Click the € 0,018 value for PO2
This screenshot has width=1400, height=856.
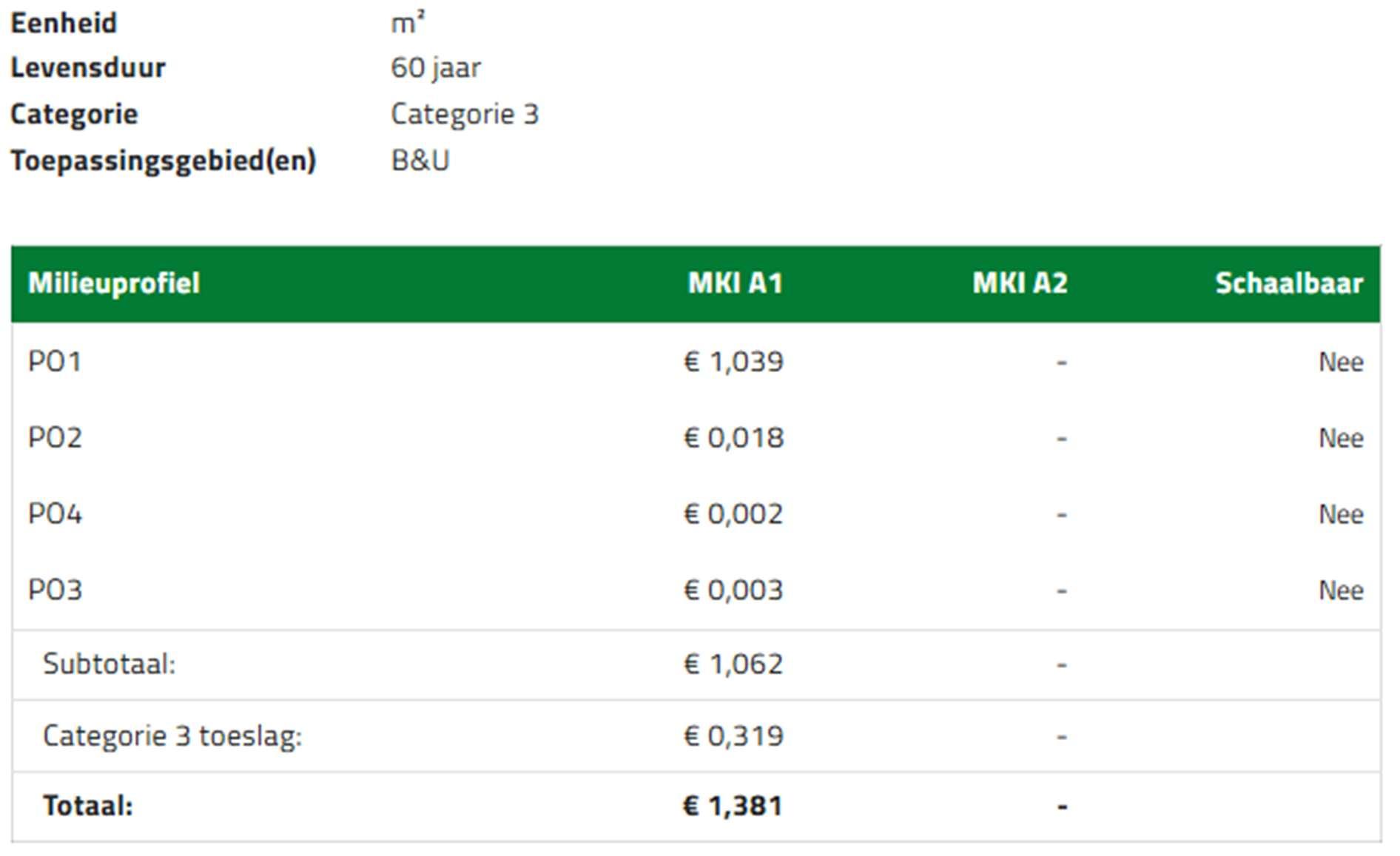[x=733, y=438]
